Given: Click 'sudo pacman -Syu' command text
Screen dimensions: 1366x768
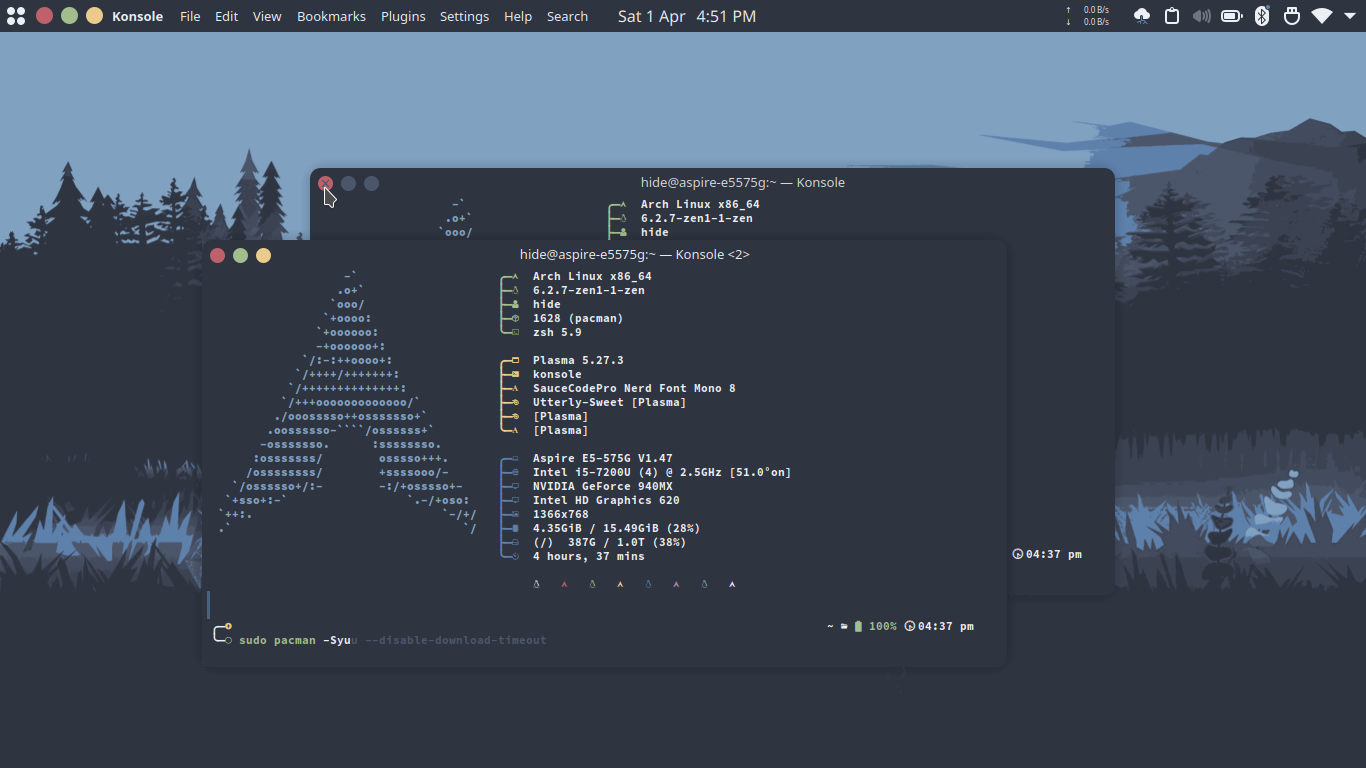Looking at the screenshot, I should (295, 640).
